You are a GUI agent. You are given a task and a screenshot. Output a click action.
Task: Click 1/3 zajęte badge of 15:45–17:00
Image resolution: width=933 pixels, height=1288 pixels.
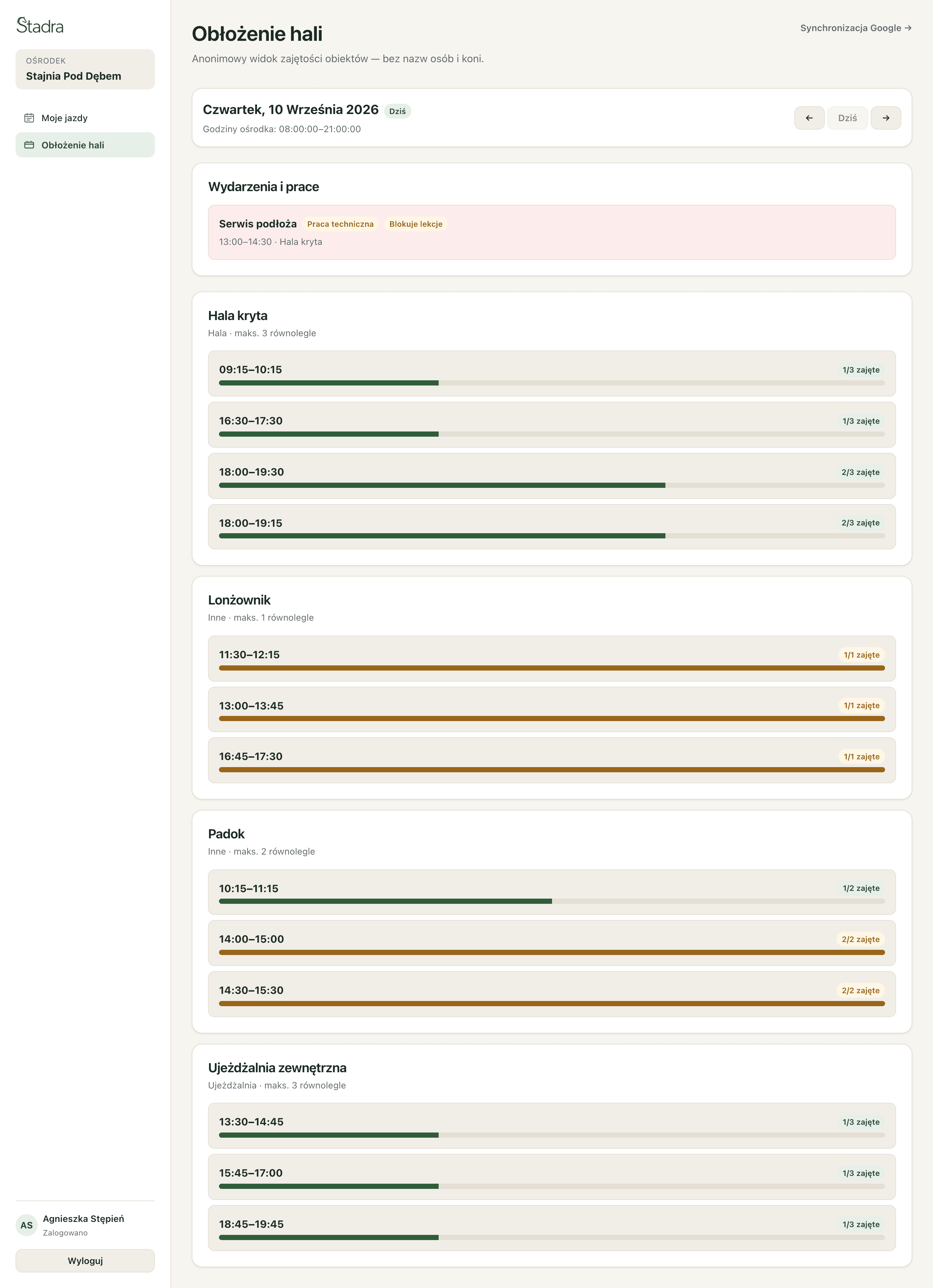[x=861, y=1173]
